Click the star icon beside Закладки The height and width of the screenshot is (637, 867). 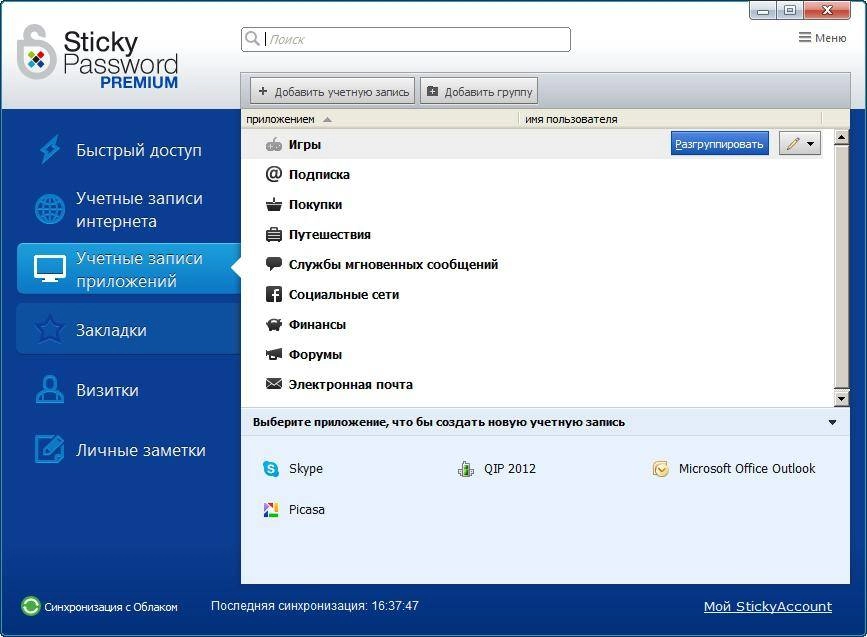(50, 329)
